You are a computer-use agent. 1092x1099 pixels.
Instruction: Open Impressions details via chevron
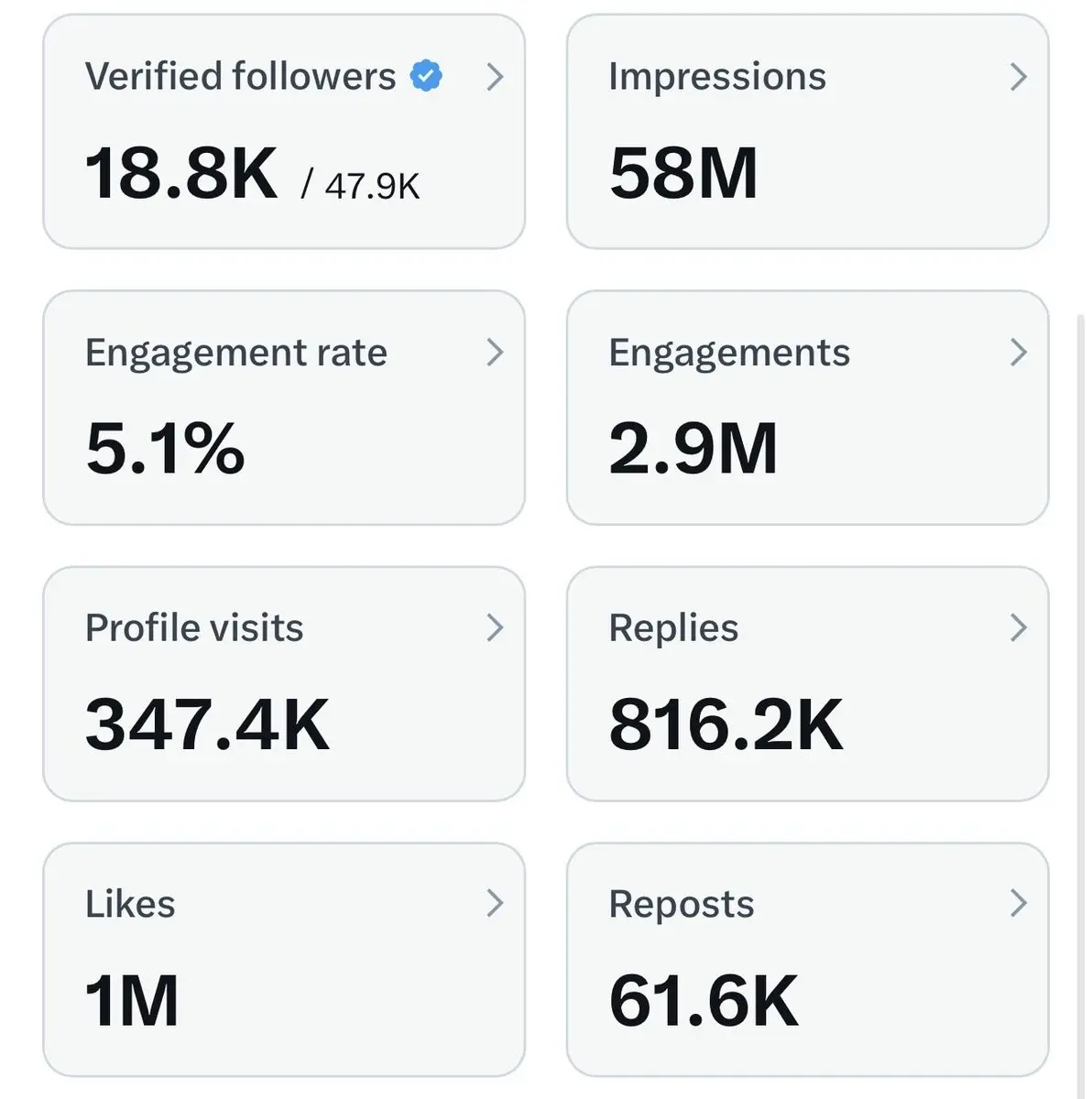tap(1018, 77)
